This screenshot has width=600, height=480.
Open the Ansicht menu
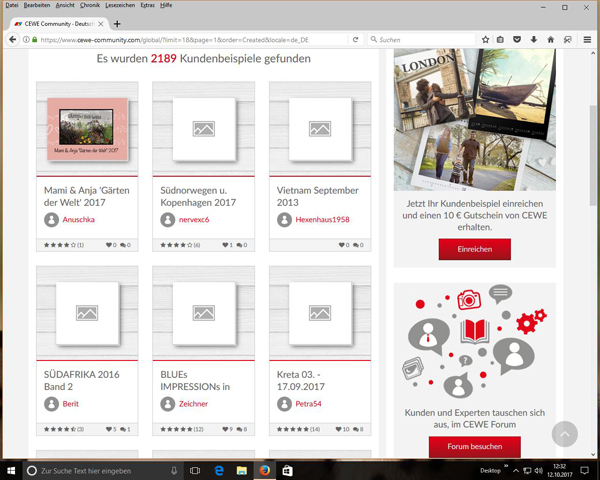[x=65, y=5]
